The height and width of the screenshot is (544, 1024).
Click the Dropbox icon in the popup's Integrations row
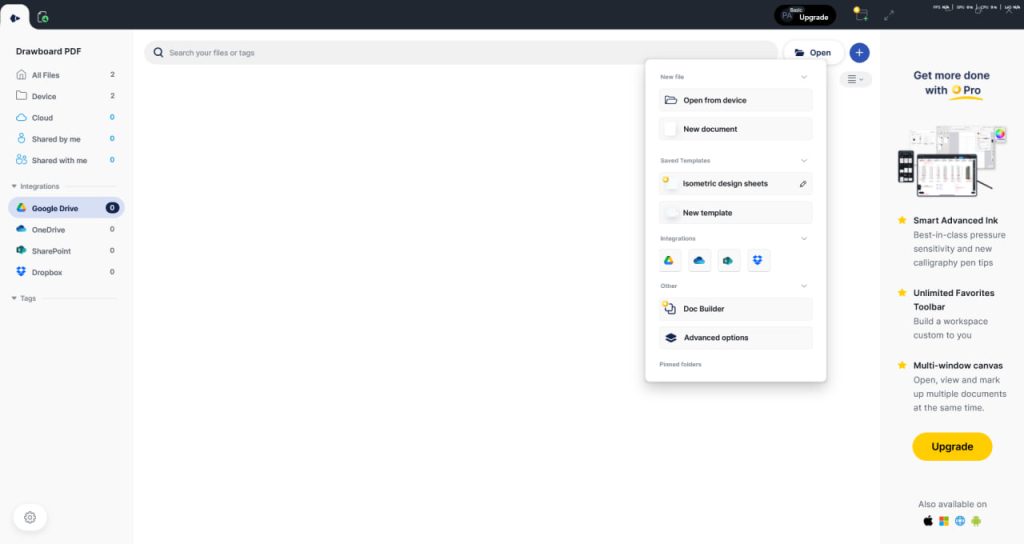(758, 261)
